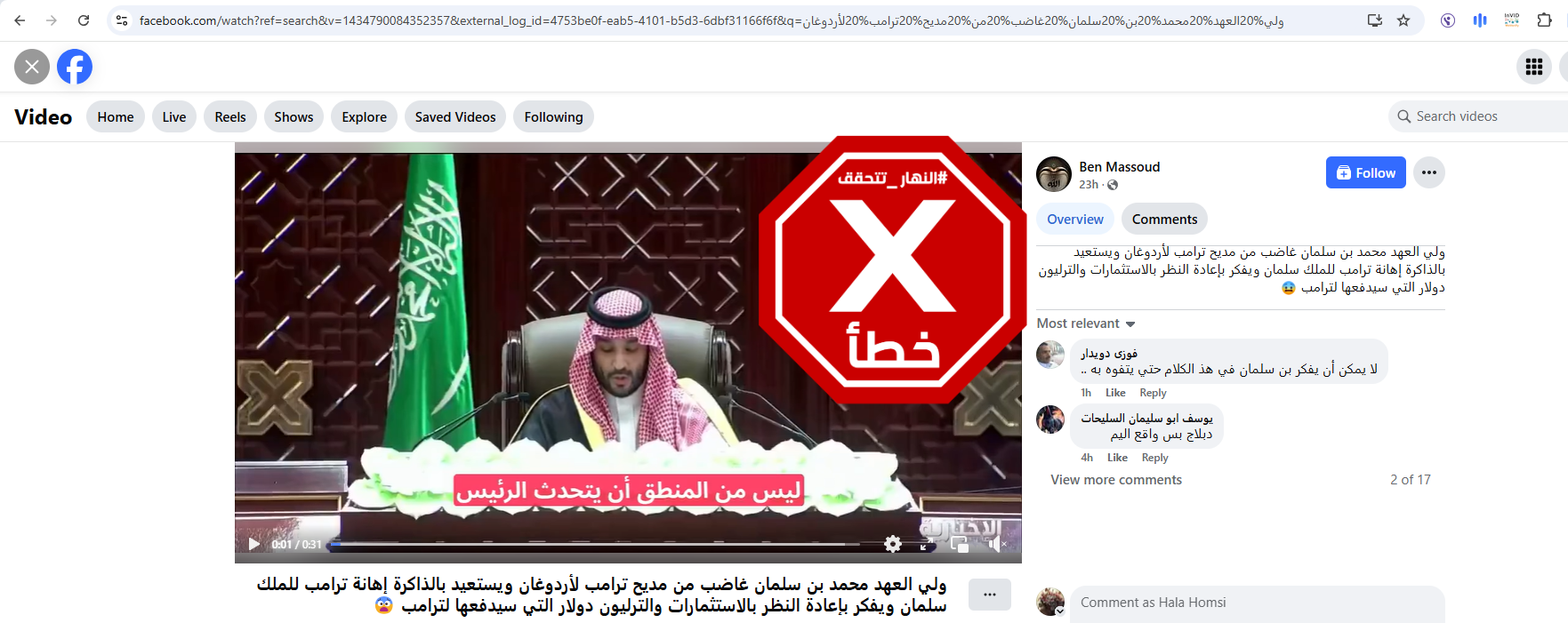Unmute the video volume

coord(996,544)
